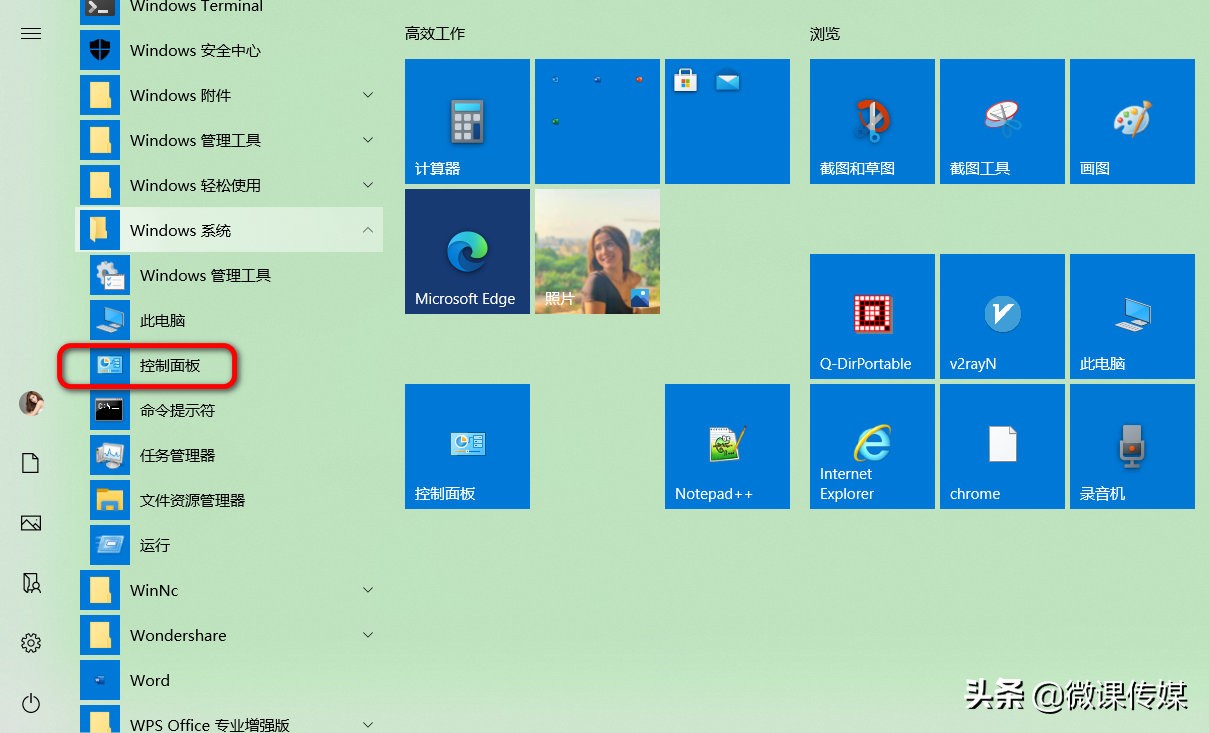Select 命令提示符 from the app list
The width and height of the screenshot is (1209, 733).
pos(177,410)
